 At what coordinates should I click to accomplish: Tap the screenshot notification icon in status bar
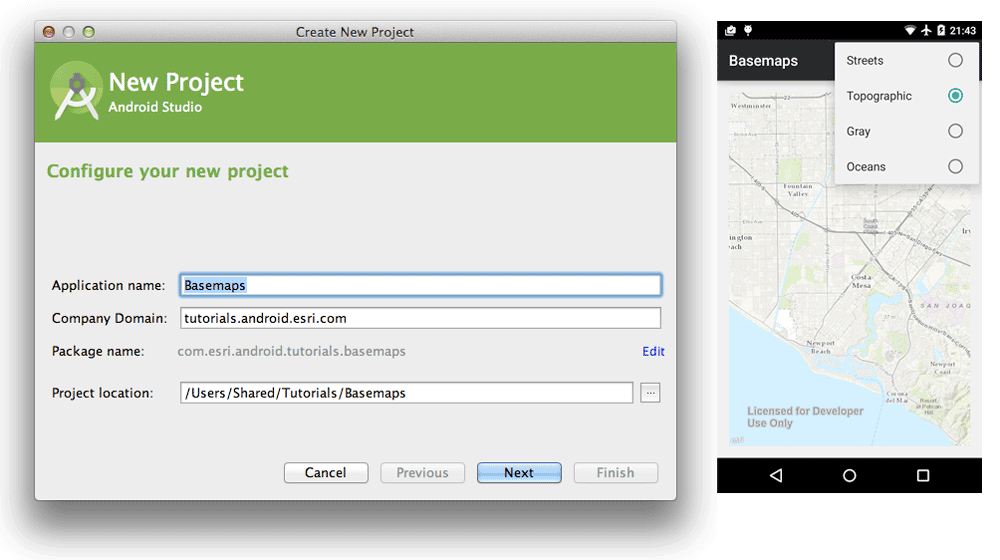click(731, 30)
